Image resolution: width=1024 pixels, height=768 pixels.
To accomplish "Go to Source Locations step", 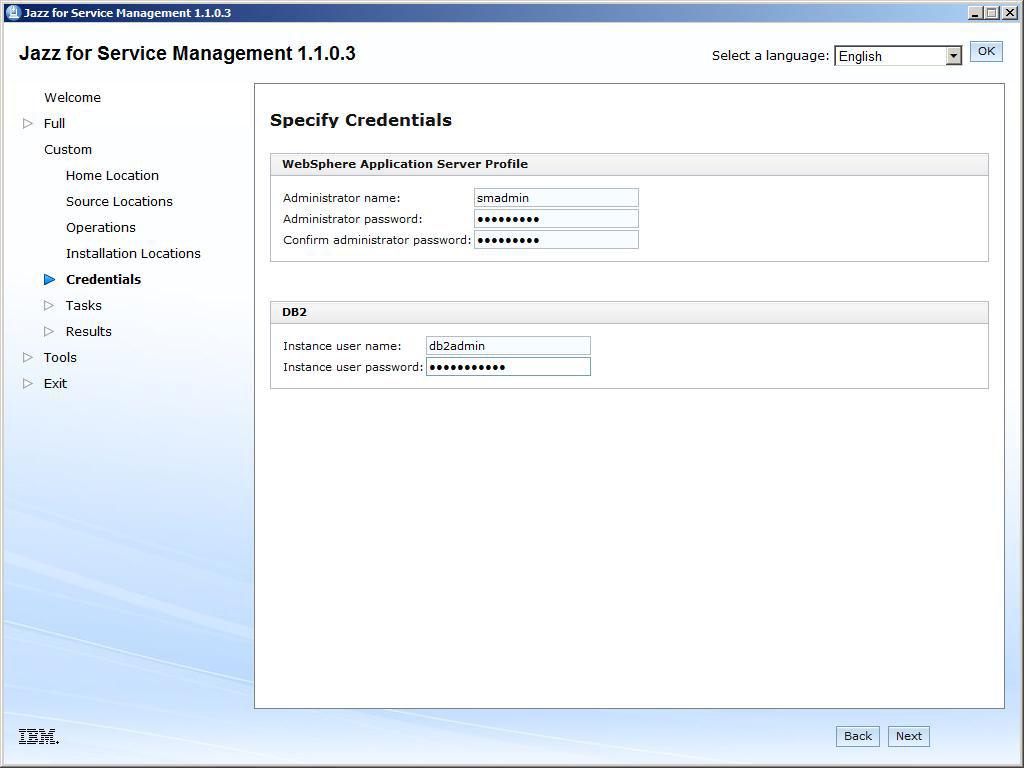I will coord(120,202).
